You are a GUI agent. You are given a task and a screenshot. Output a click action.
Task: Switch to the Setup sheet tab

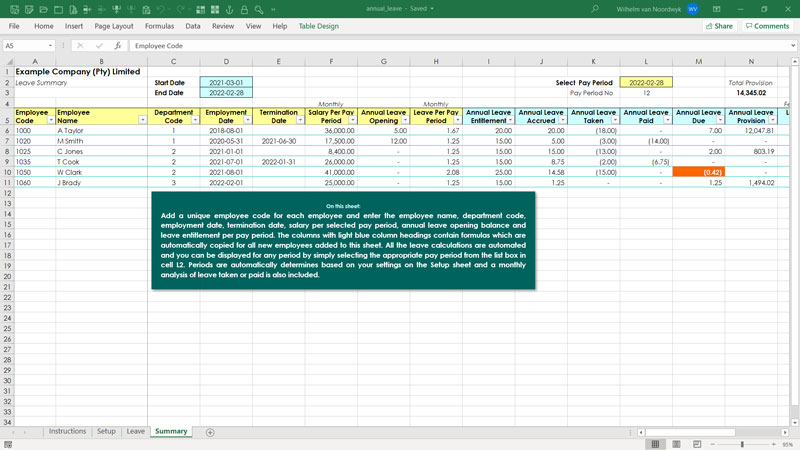pos(106,431)
